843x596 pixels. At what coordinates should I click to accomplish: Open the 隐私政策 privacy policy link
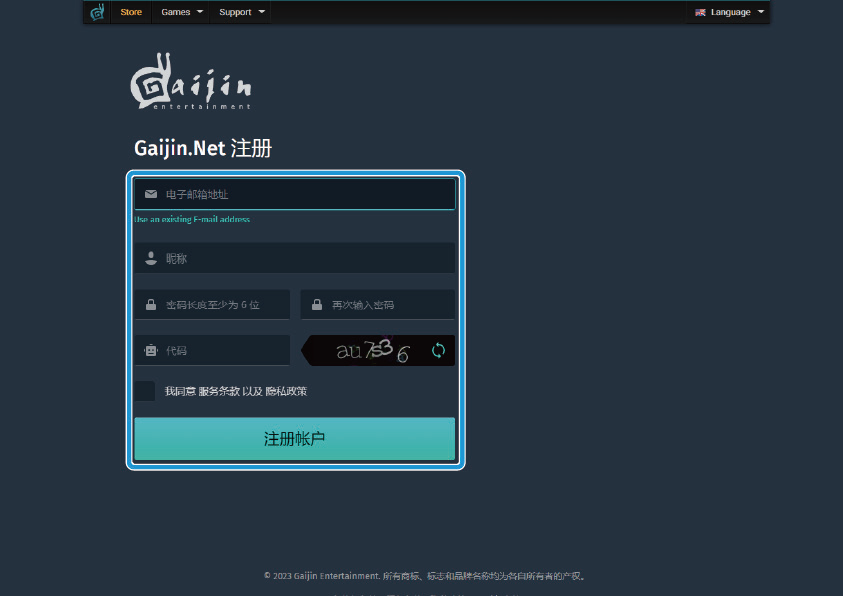tap(286, 391)
